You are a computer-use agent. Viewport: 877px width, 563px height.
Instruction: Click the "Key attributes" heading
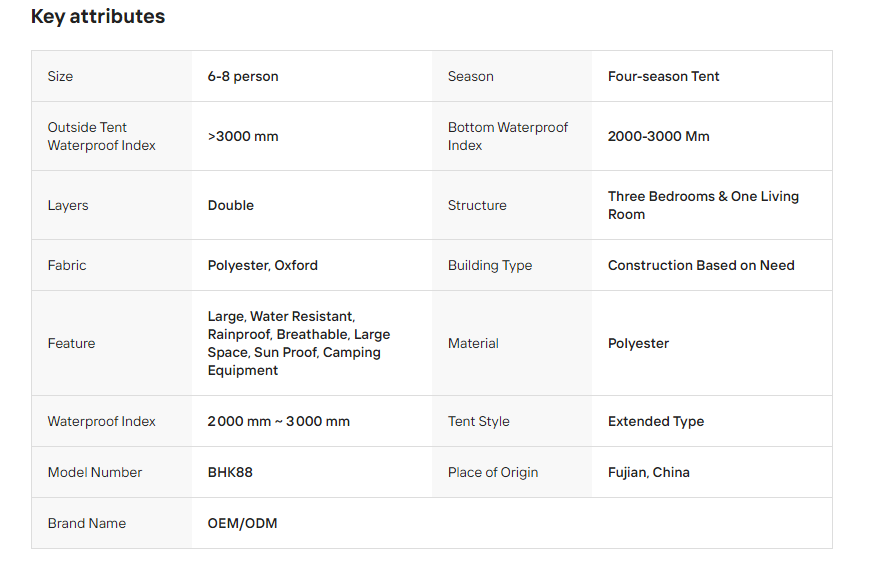pos(98,17)
